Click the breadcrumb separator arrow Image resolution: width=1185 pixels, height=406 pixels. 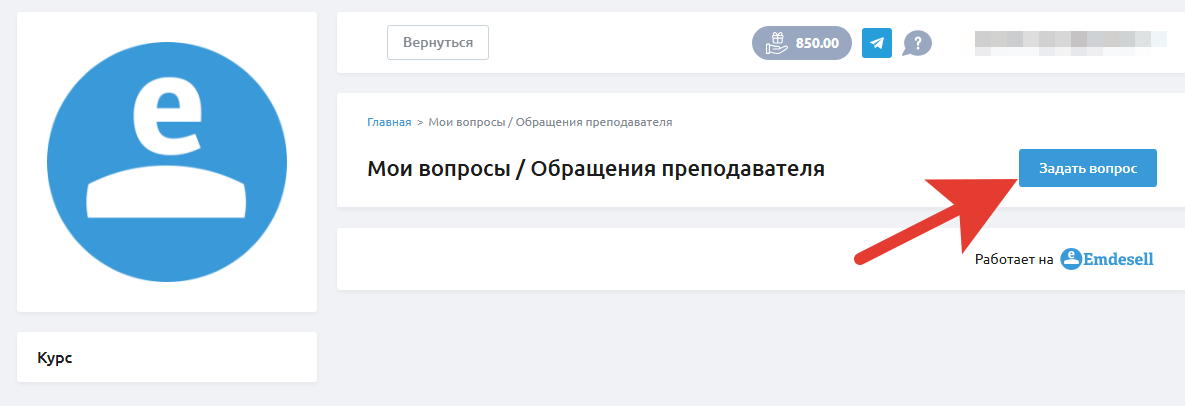click(420, 122)
